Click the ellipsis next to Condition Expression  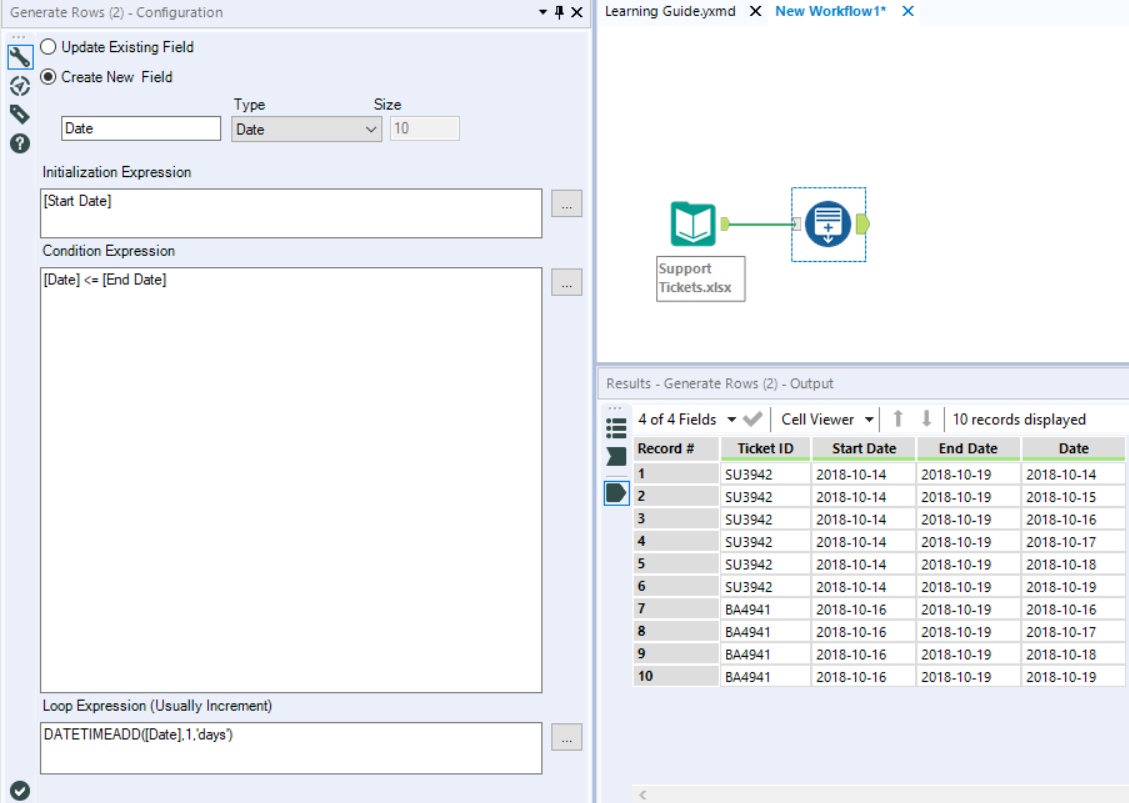pos(566,282)
